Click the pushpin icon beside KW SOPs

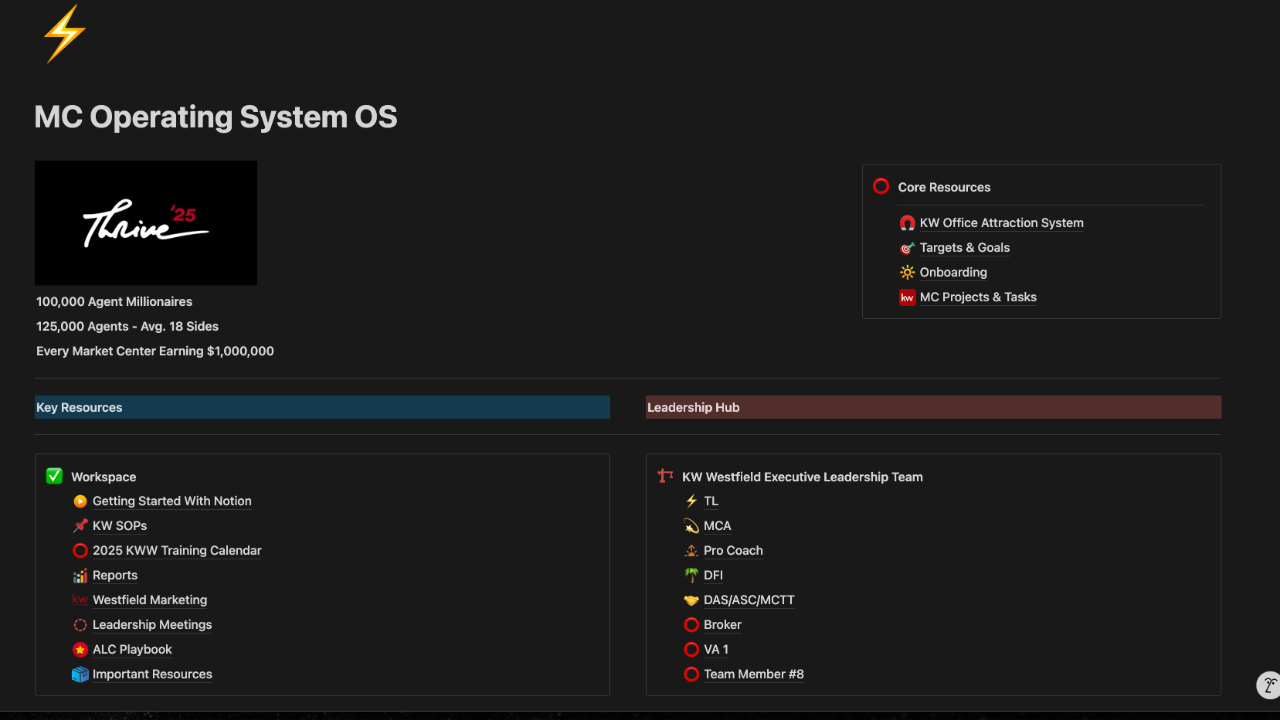click(80, 526)
